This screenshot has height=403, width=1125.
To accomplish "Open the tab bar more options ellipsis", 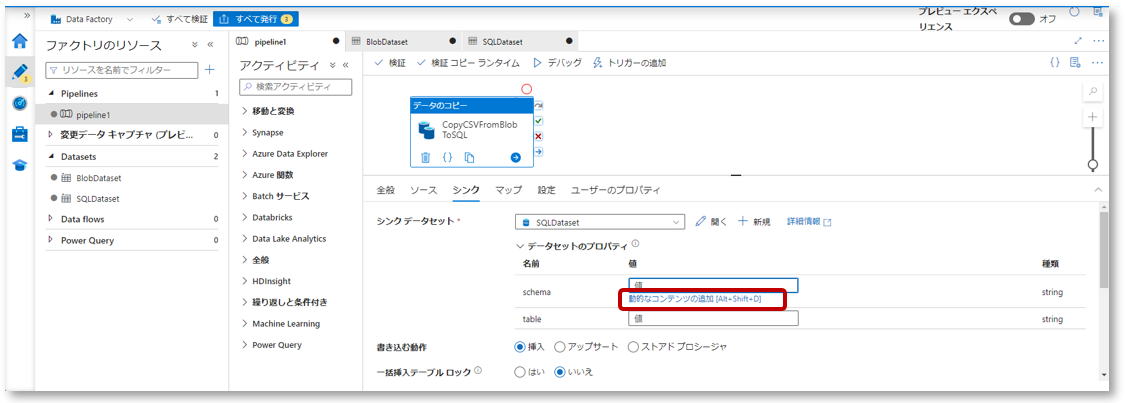I will (x=1098, y=42).
